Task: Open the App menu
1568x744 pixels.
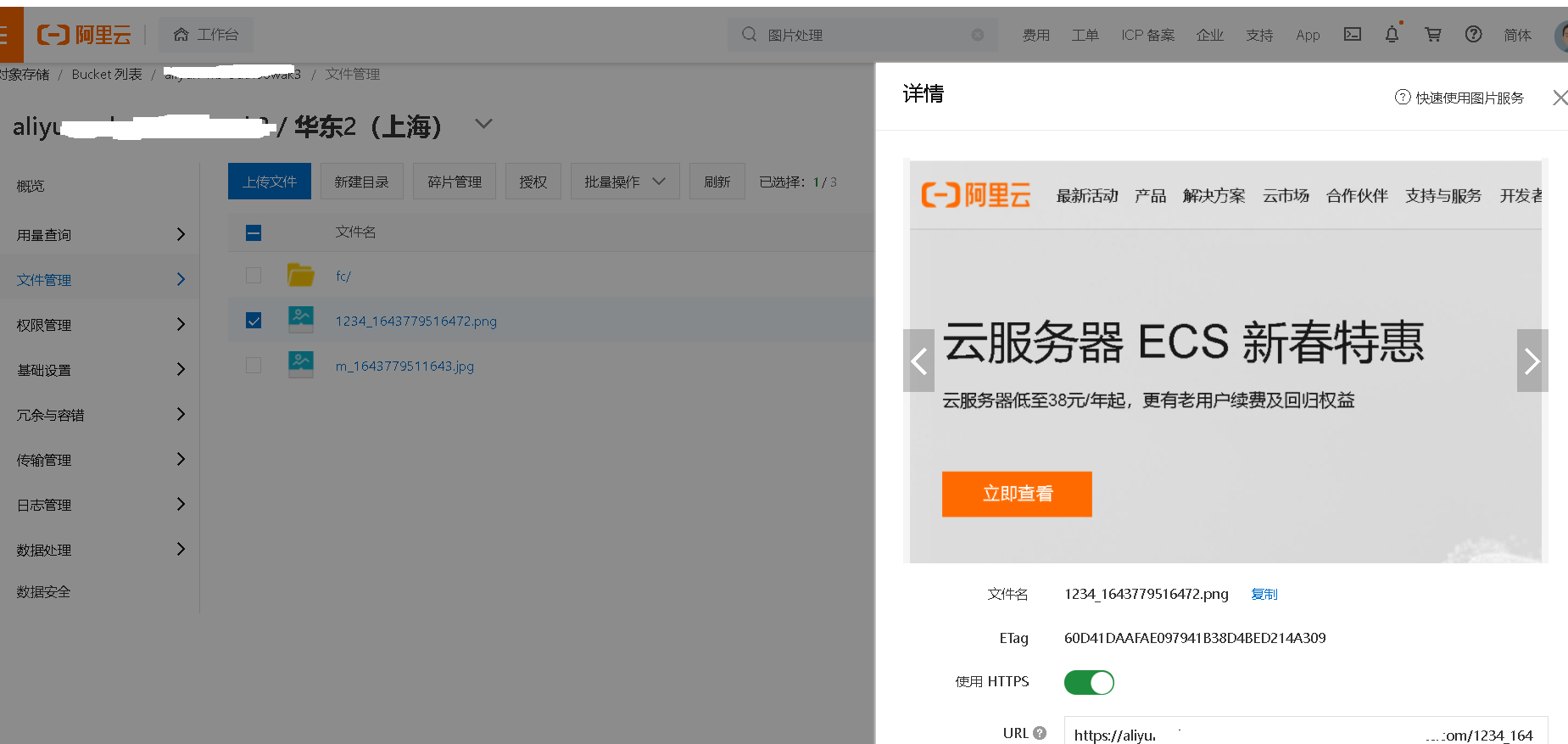Action: (x=1308, y=35)
